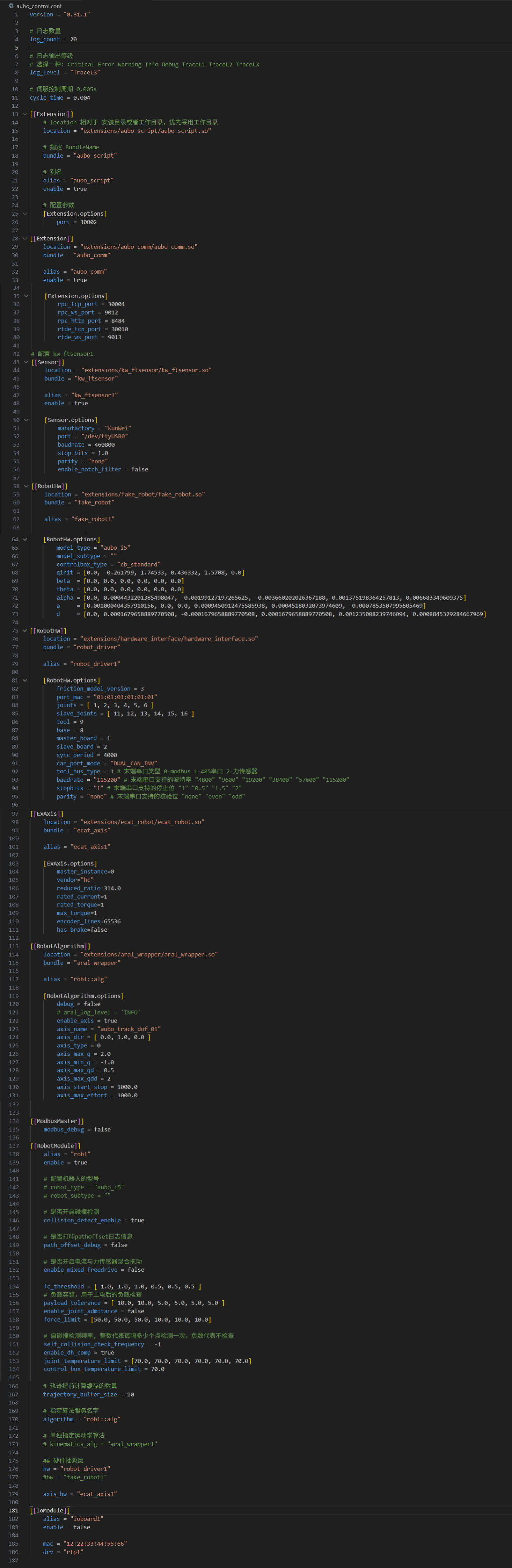Click line number 5 in the gutter
This screenshot has width=512, height=1568.
coord(16,48)
